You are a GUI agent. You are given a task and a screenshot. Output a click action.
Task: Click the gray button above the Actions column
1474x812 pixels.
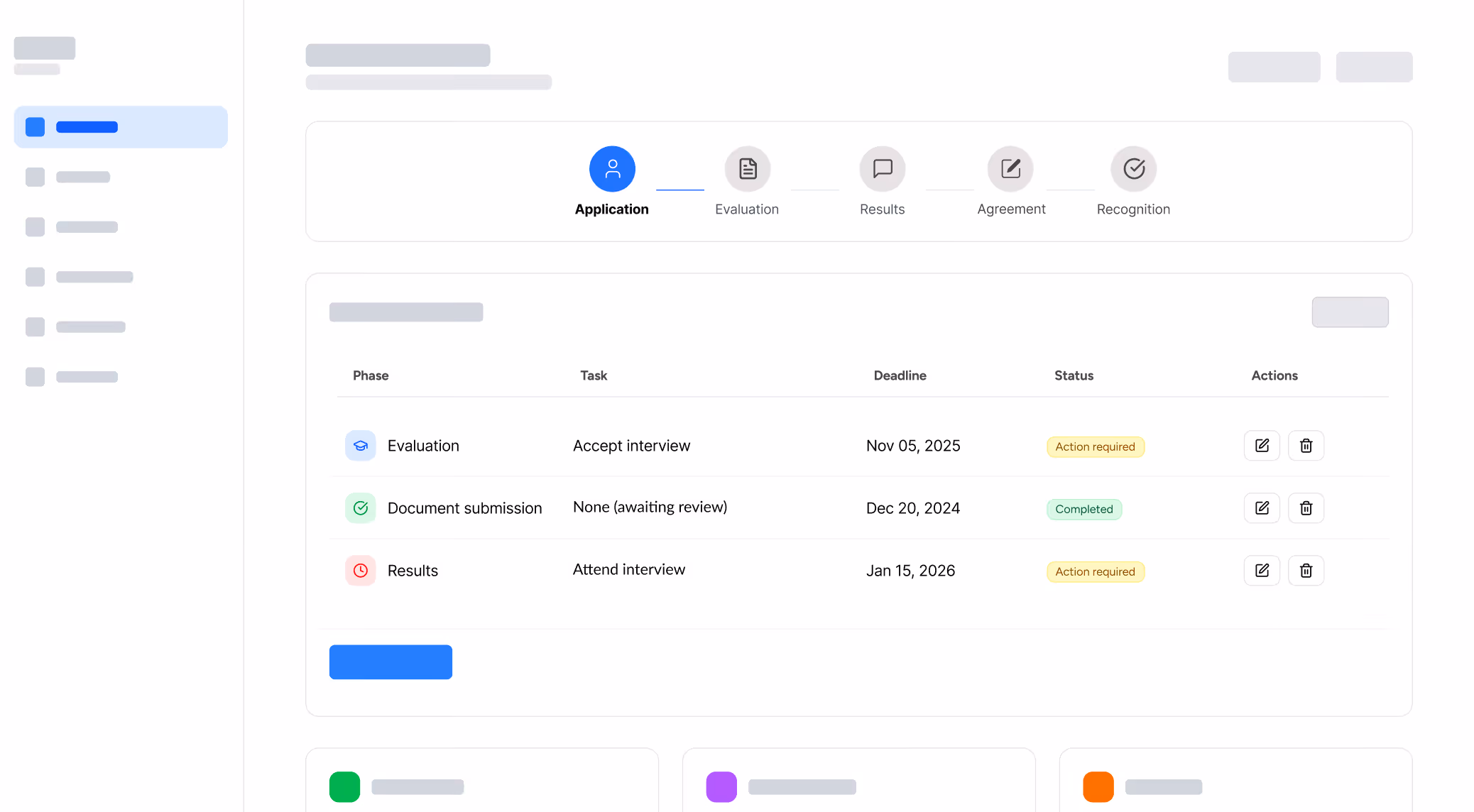[1350, 312]
